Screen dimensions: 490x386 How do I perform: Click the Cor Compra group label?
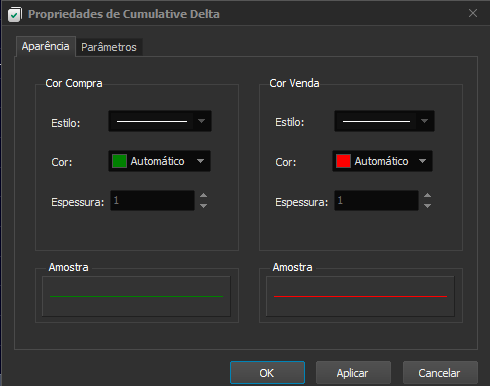click(x=74, y=83)
